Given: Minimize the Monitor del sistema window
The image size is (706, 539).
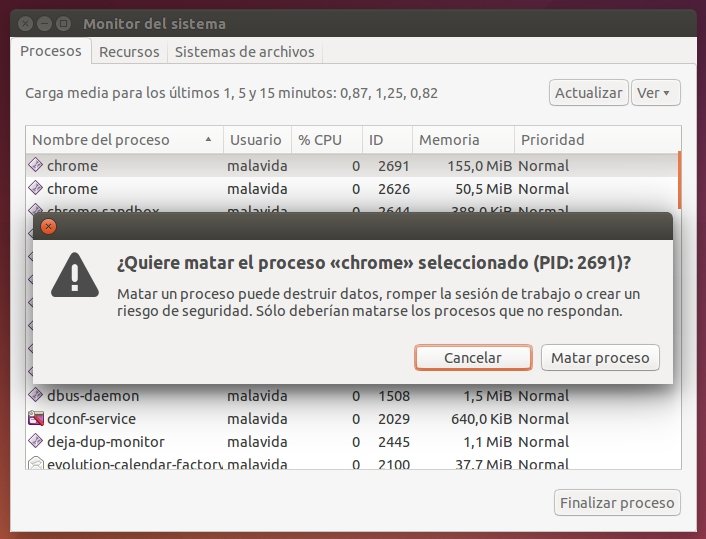Looking at the screenshot, I should (x=45, y=23).
